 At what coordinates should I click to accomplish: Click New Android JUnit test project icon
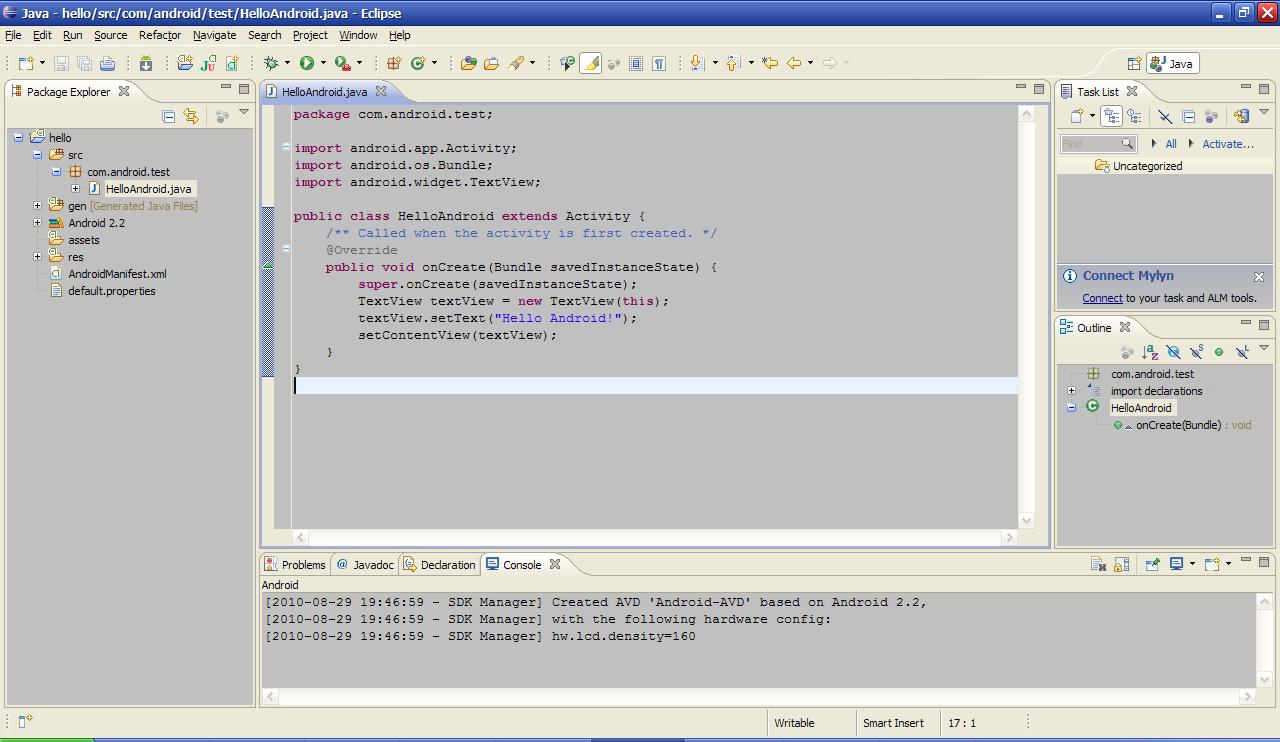point(208,63)
